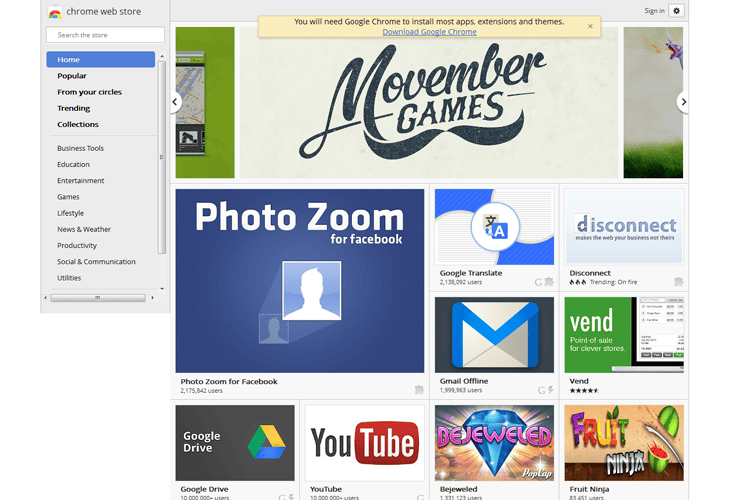The height and width of the screenshot is (500, 730).
Task: Open the Bejeweled thumbnail
Action: click(494, 443)
